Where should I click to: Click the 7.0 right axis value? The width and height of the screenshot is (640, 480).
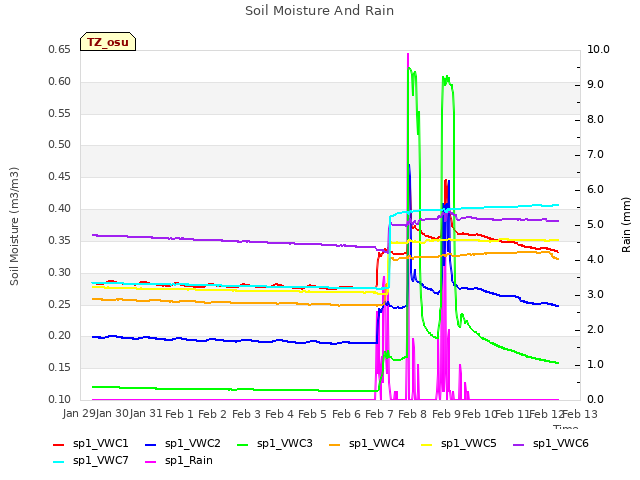[596, 154]
